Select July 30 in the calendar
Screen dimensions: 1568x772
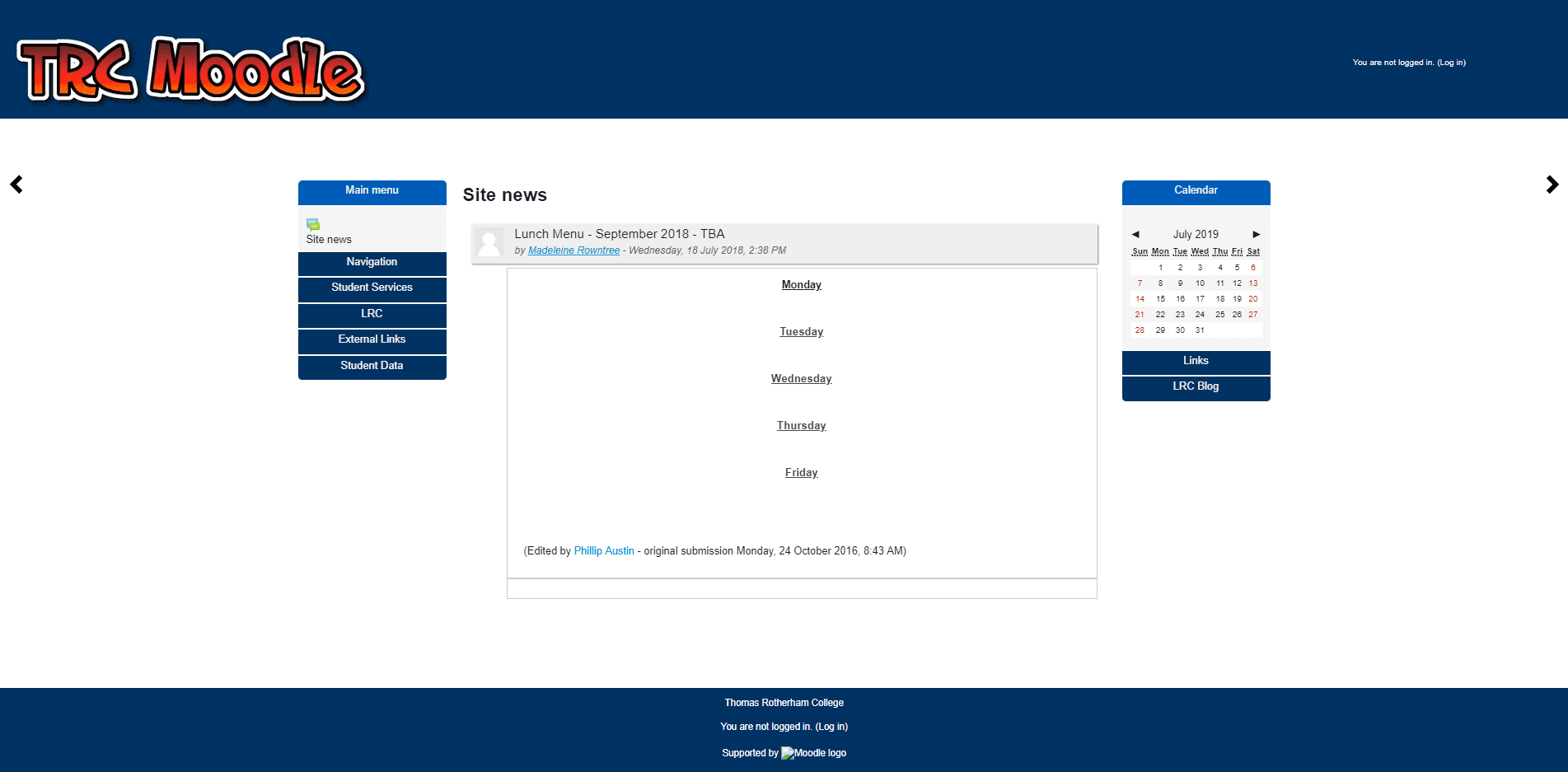coord(1180,330)
